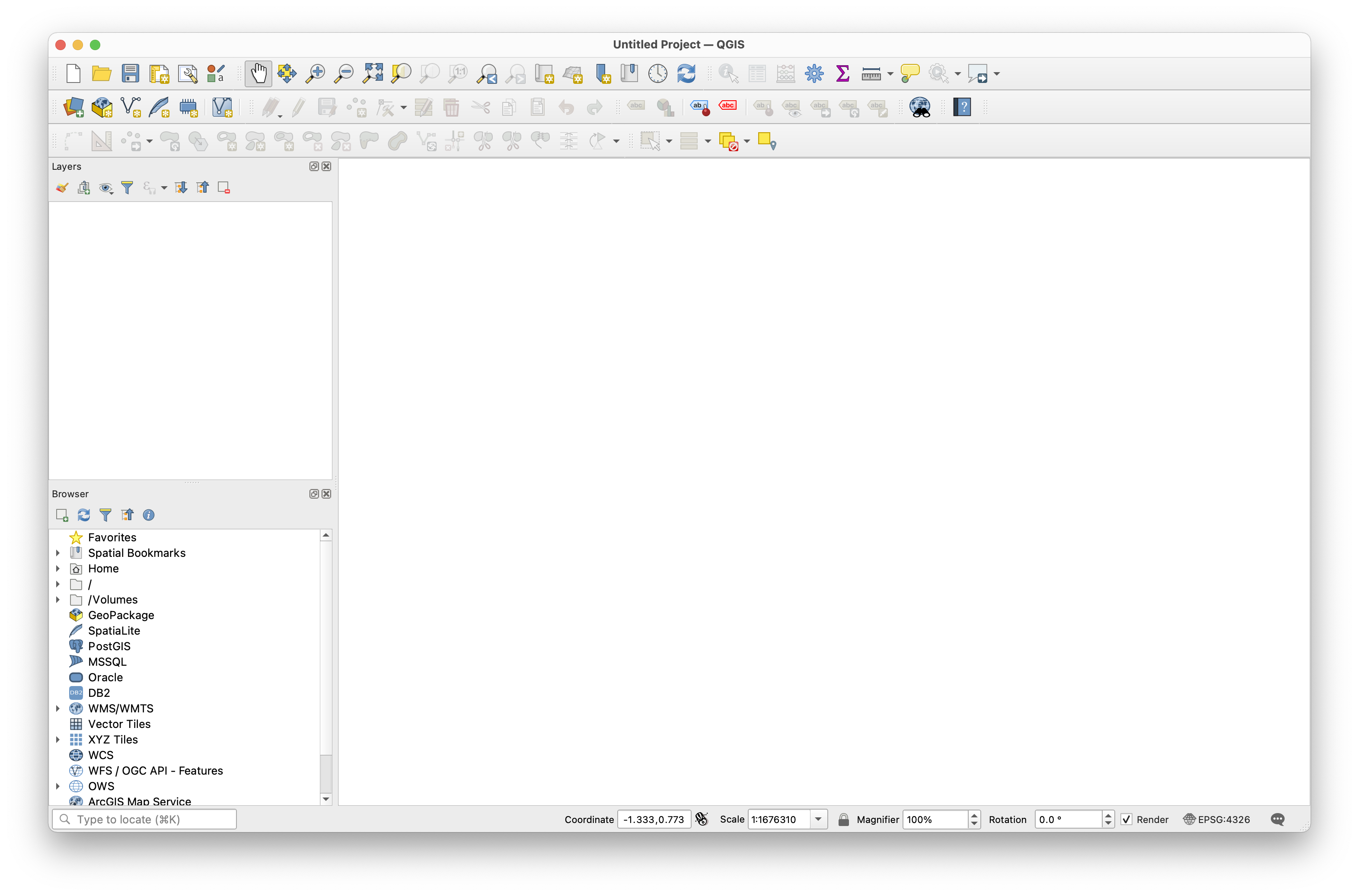
Task: Toggle the Render checkbox
Action: 1126,820
